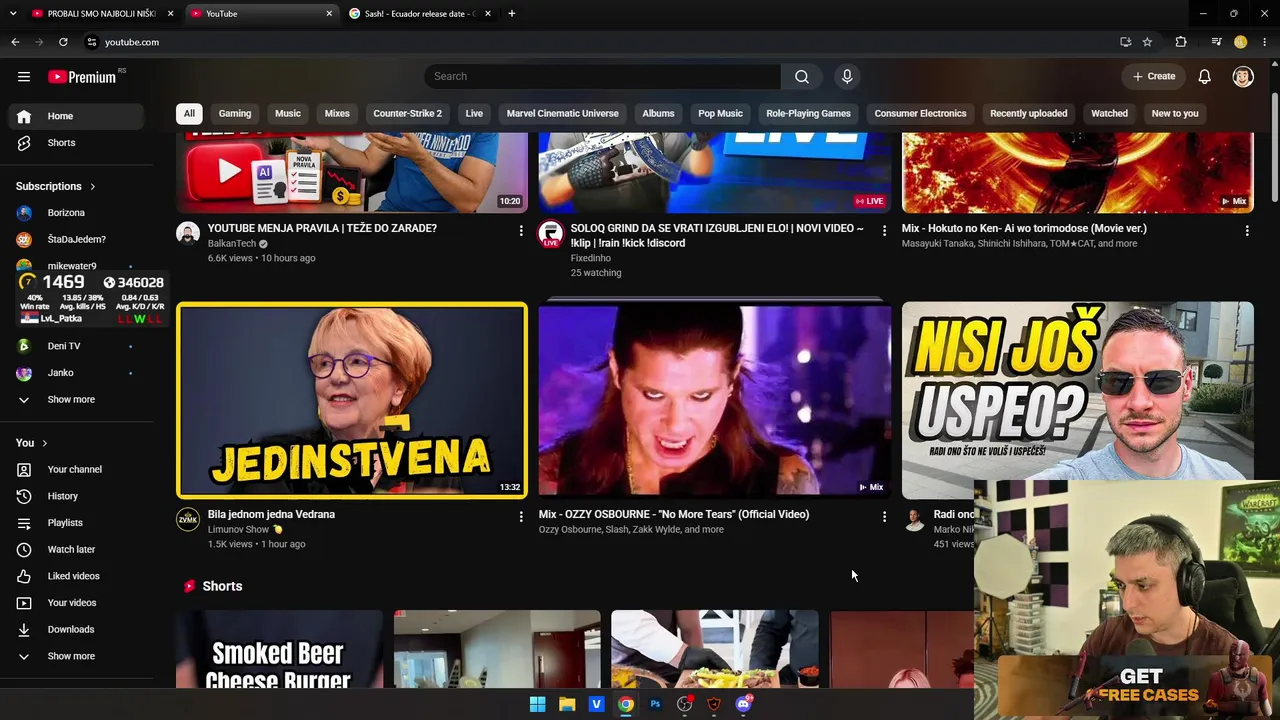
Task: Open Shorts in the sidebar
Action: pyautogui.click(x=76, y=143)
